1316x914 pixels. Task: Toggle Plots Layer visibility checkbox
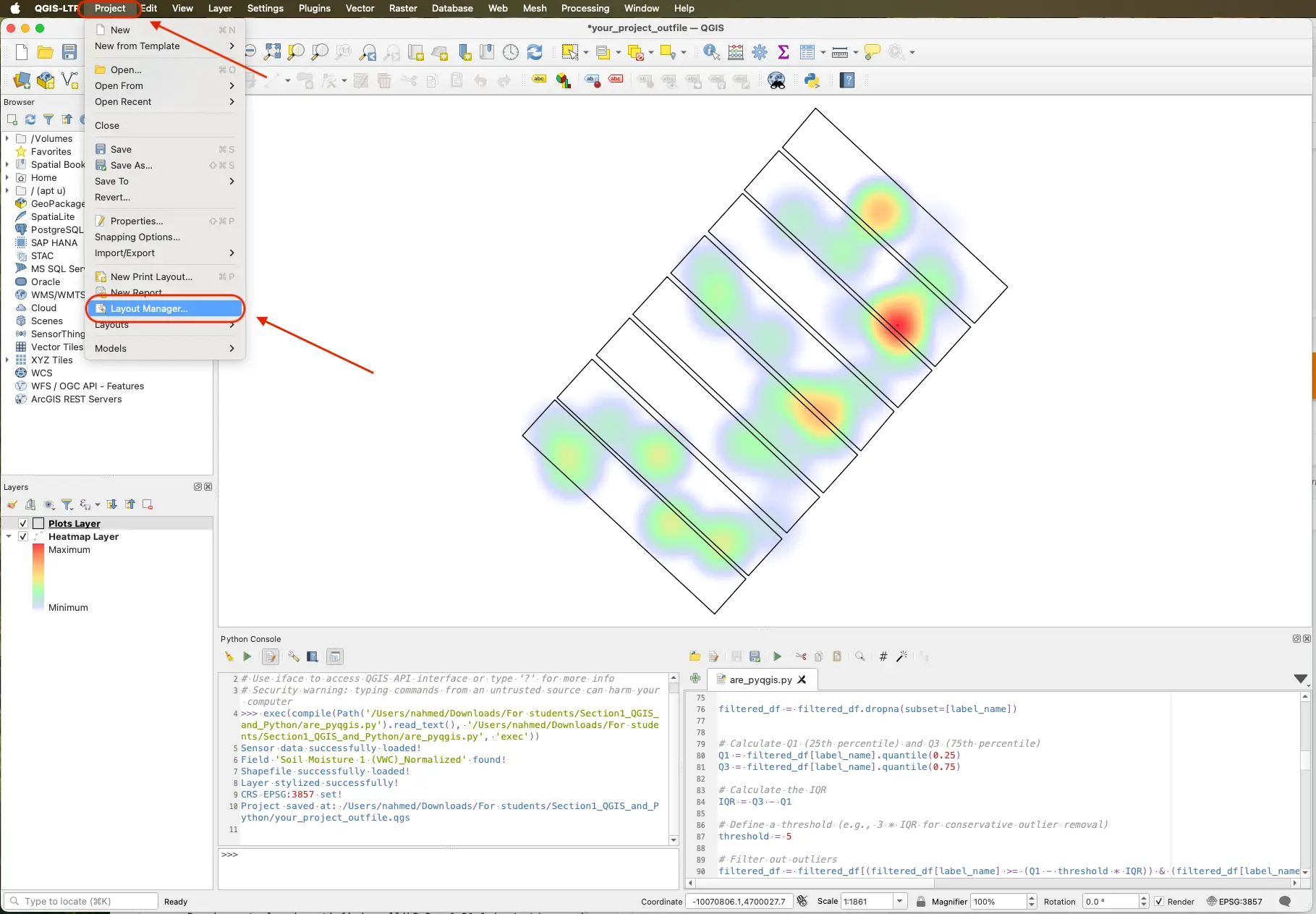pos(23,523)
